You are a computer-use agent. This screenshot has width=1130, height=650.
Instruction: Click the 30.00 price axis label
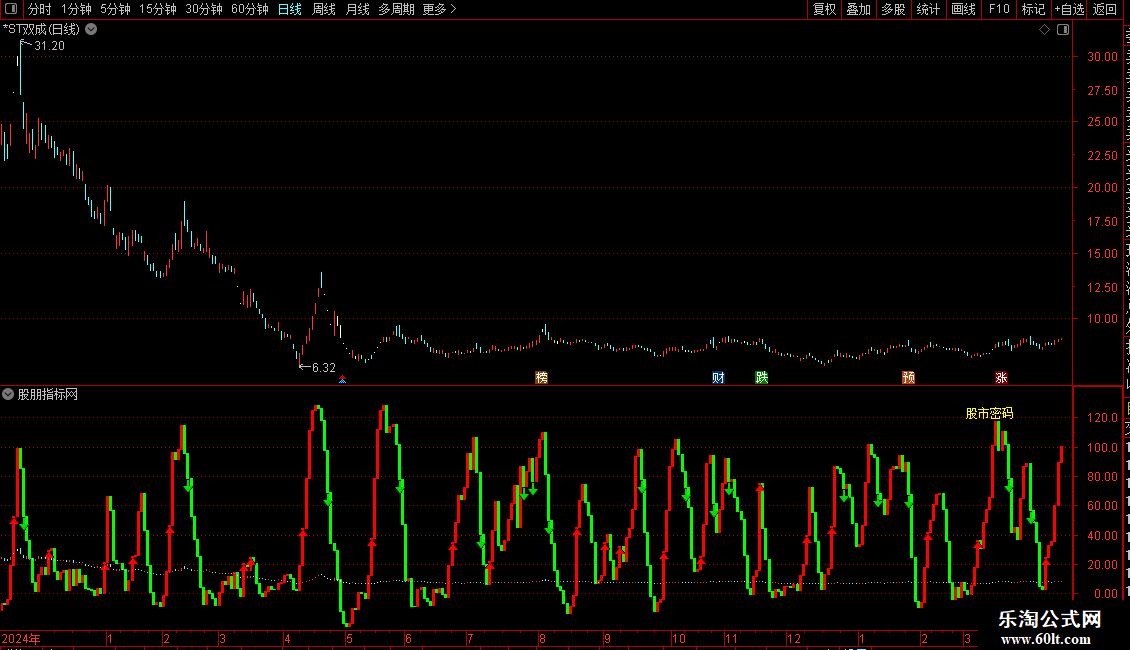pos(1103,57)
